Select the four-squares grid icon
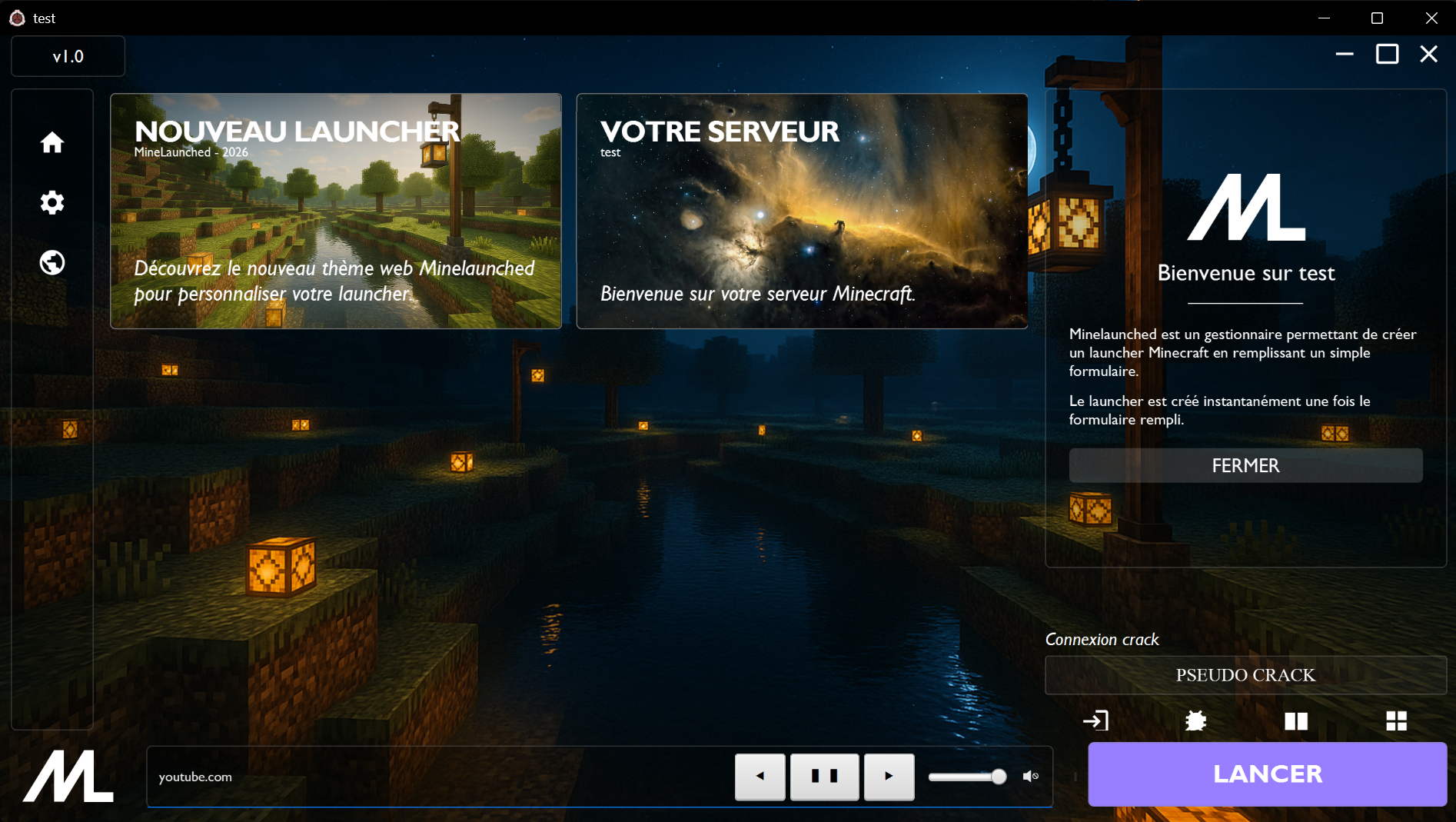The image size is (1456, 822). click(1396, 720)
